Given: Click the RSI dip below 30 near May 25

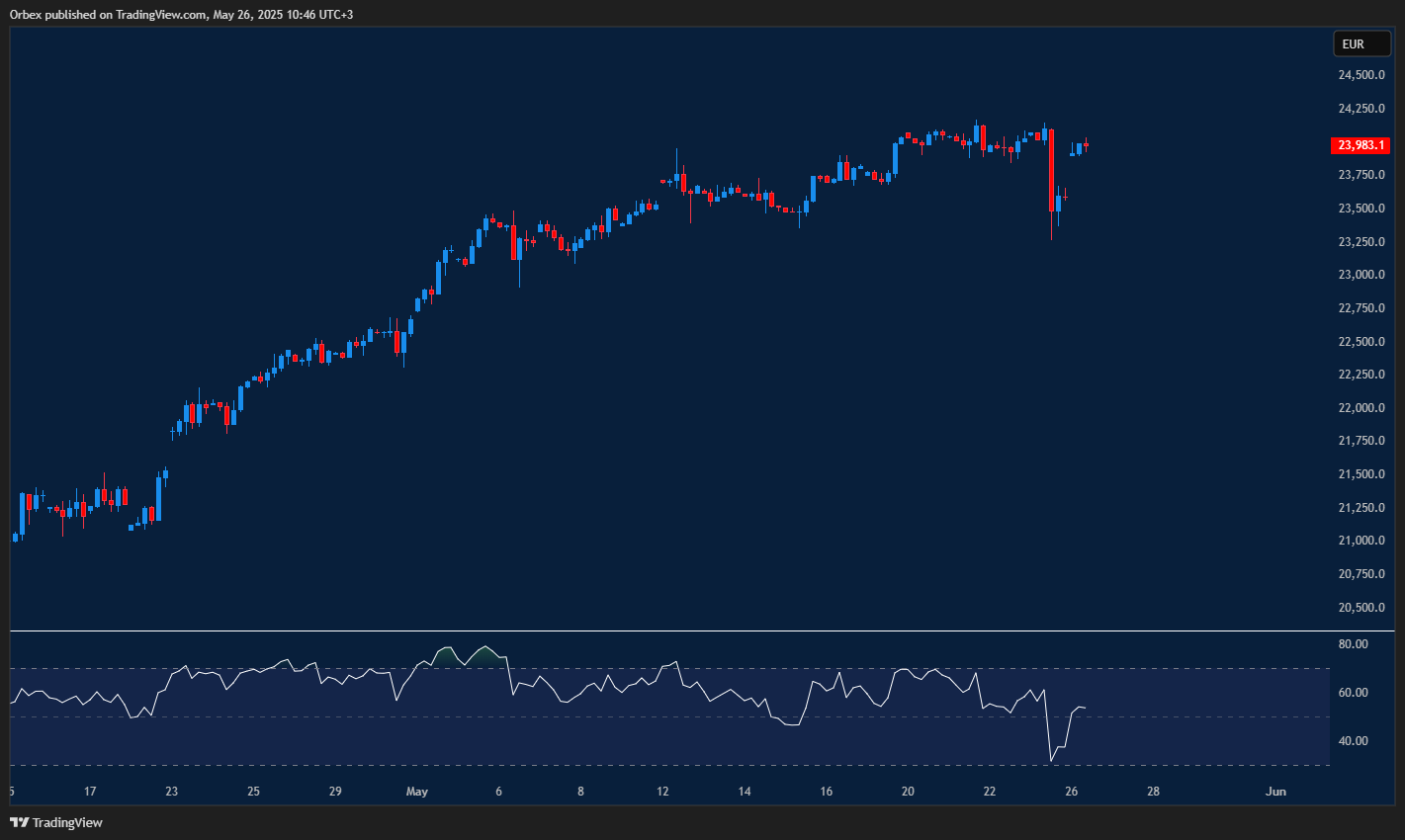Looking at the screenshot, I should [x=1051, y=759].
